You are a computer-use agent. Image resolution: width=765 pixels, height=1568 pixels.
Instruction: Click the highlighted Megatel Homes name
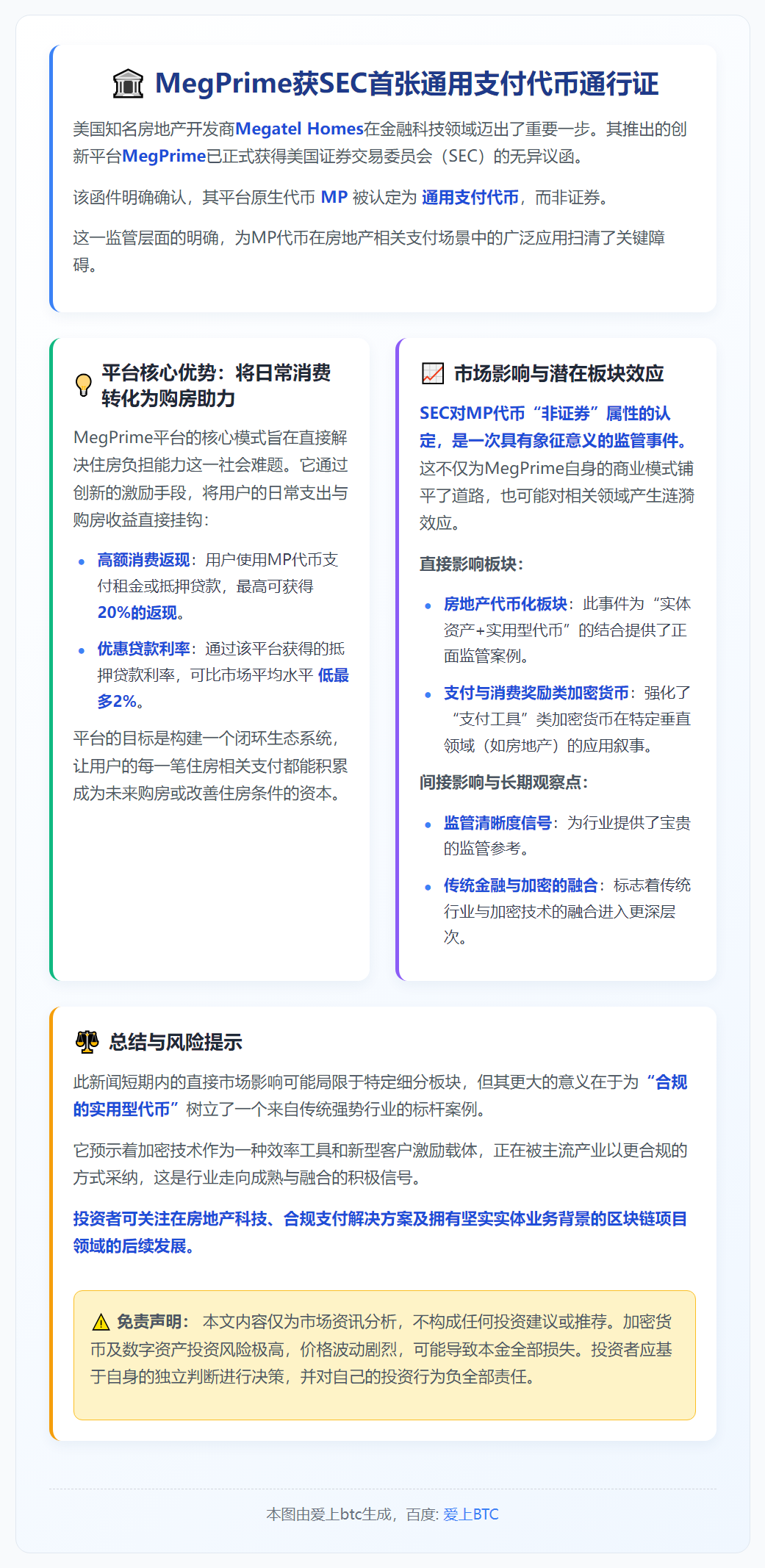tap(299, 129)
